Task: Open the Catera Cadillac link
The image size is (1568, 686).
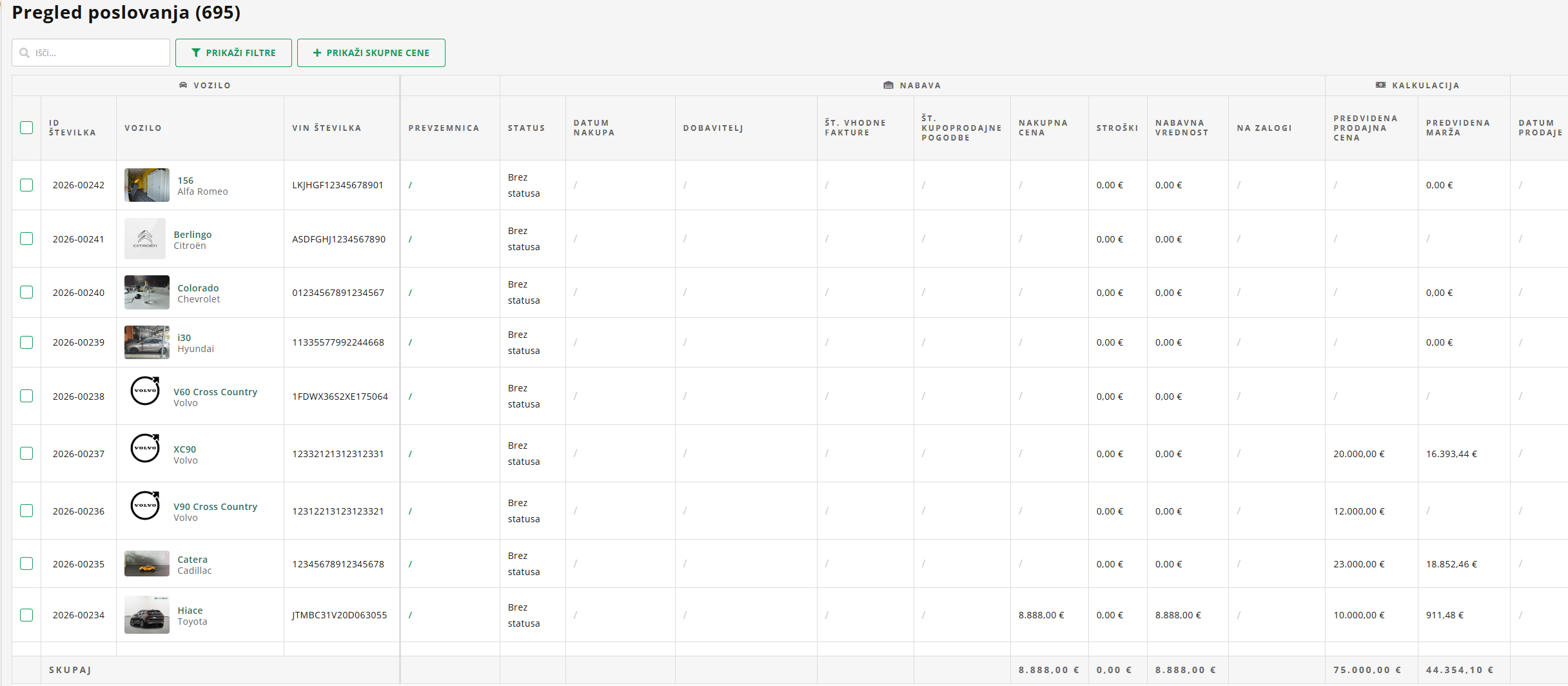Action: pyautogui.click(x=193, y=560)
